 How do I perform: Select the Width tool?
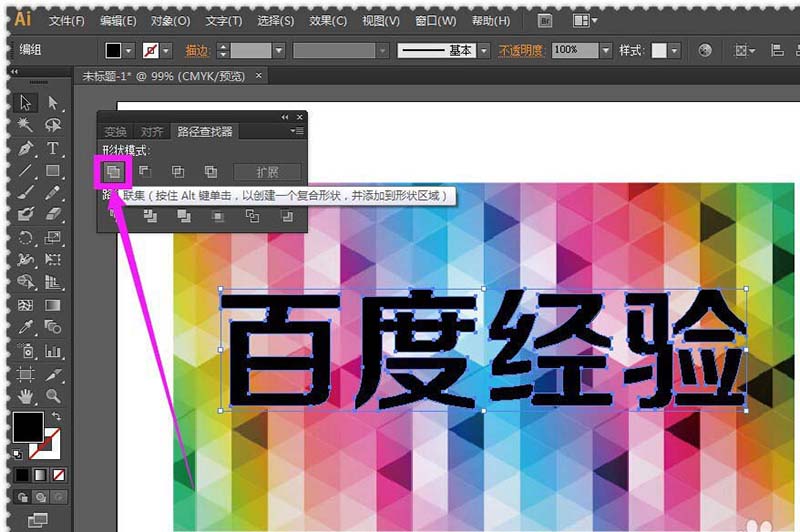click(25, 260)
